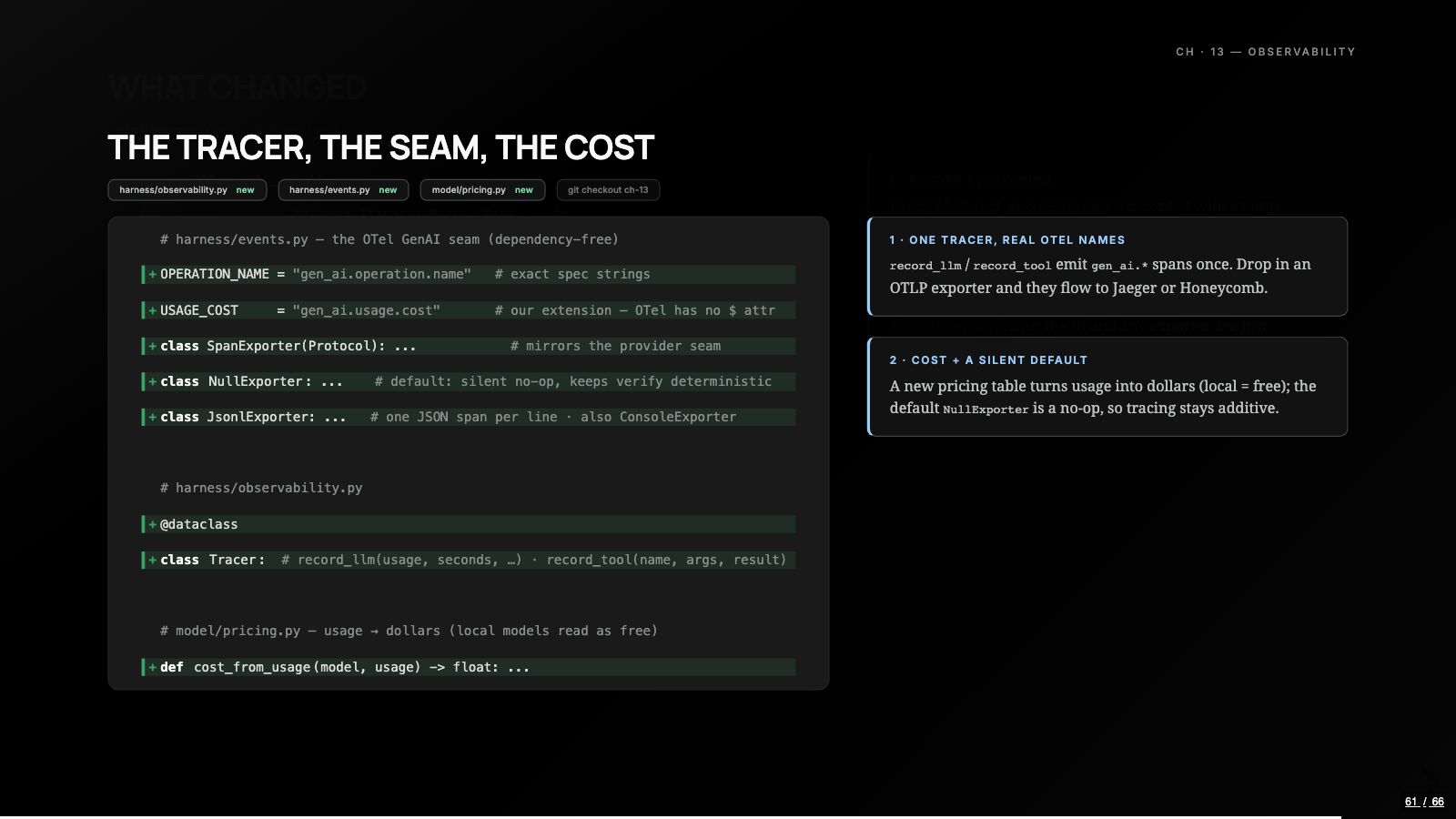1456x819 pixels.
Task: Click the harness/events.py comment line in code
Action: (x=389, y=239)
